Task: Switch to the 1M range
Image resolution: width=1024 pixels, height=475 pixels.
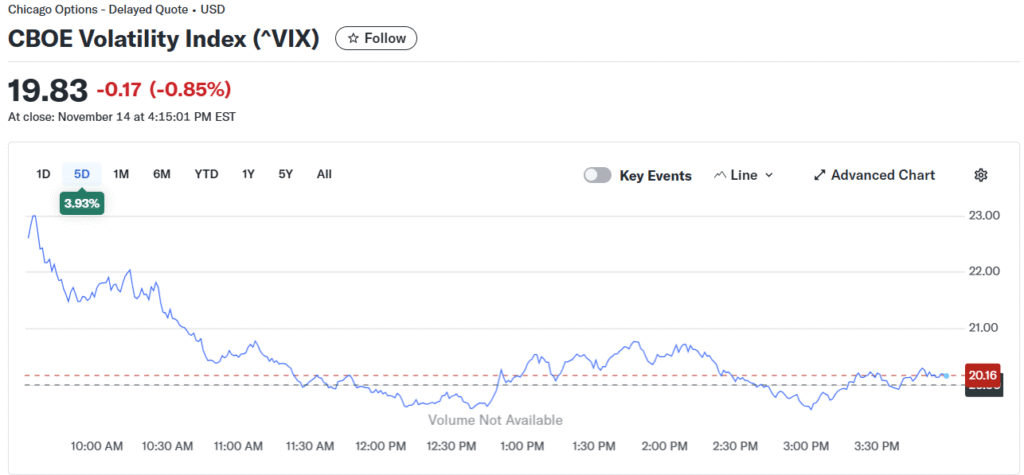Action: [x=121, y=174]
